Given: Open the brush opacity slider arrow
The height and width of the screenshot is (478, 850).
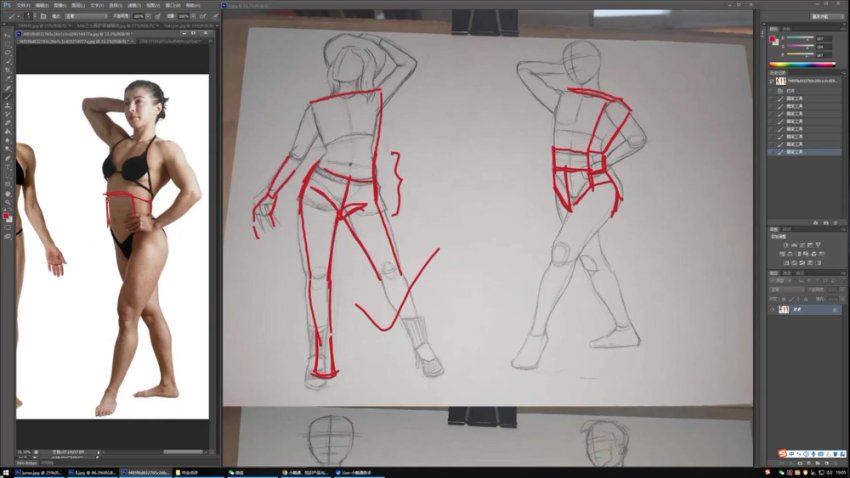Looking at the screenshot, I should click(x=148, y=16).
